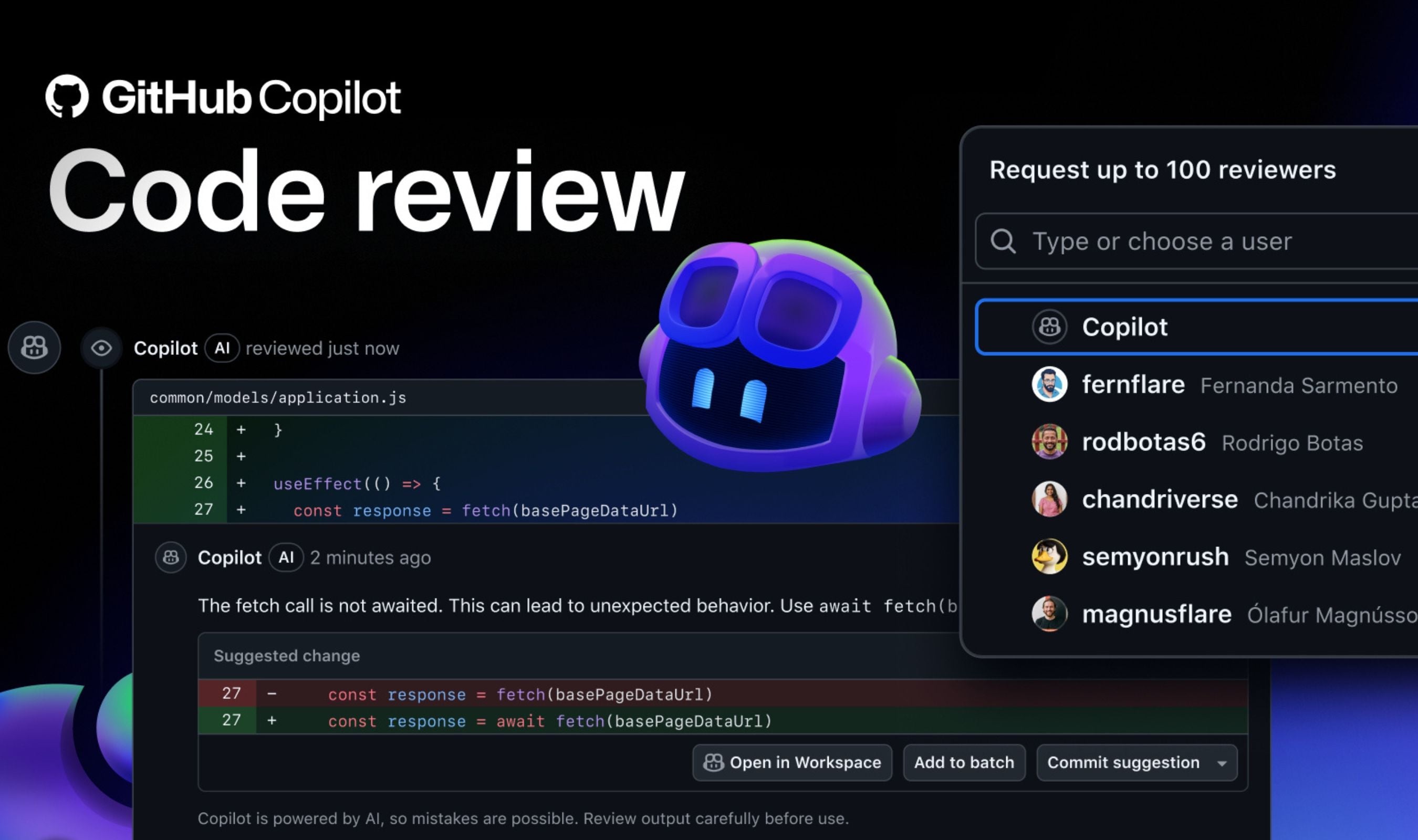Image resolution: width=1418 pixels, height=840 pixels.
Task: Select rodbotas6 from the reviewer list
Action: click(1143, 442)
